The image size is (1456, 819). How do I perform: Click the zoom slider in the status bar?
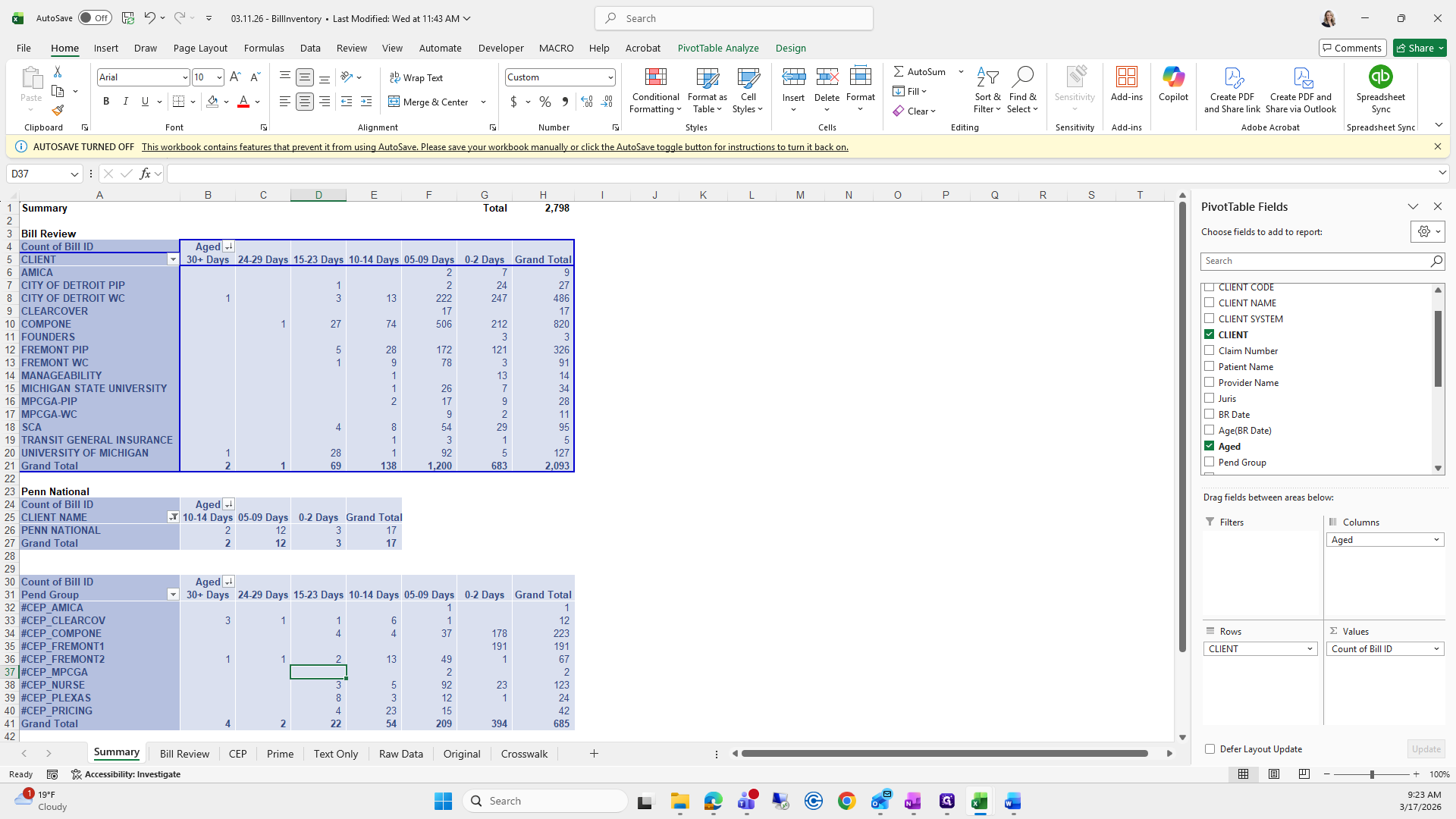(x=1371, y=774)
